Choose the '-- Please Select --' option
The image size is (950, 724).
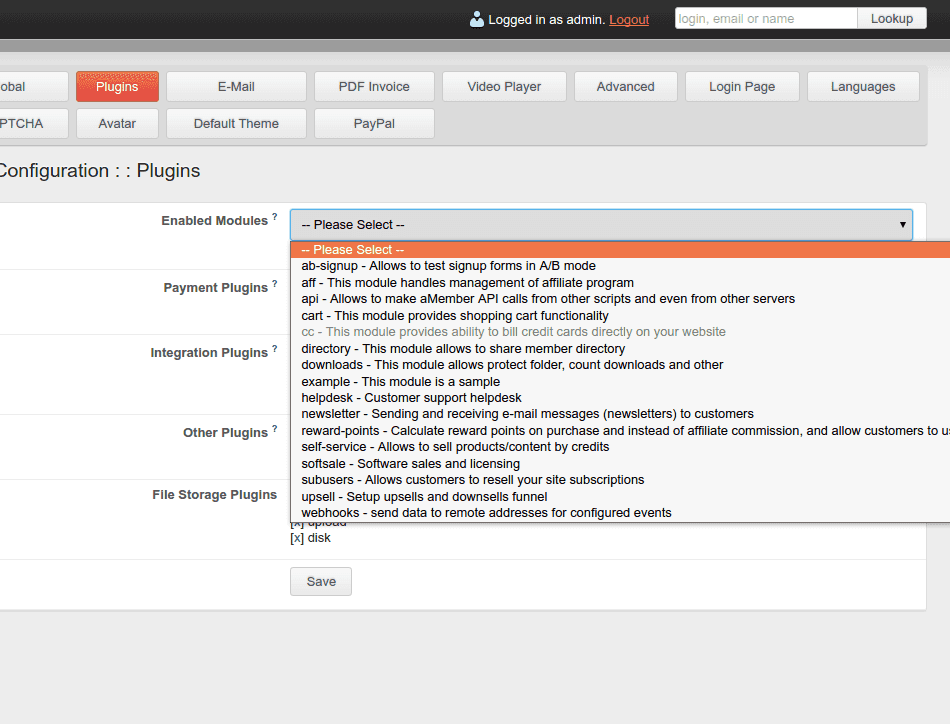click(x=620, y=250)
